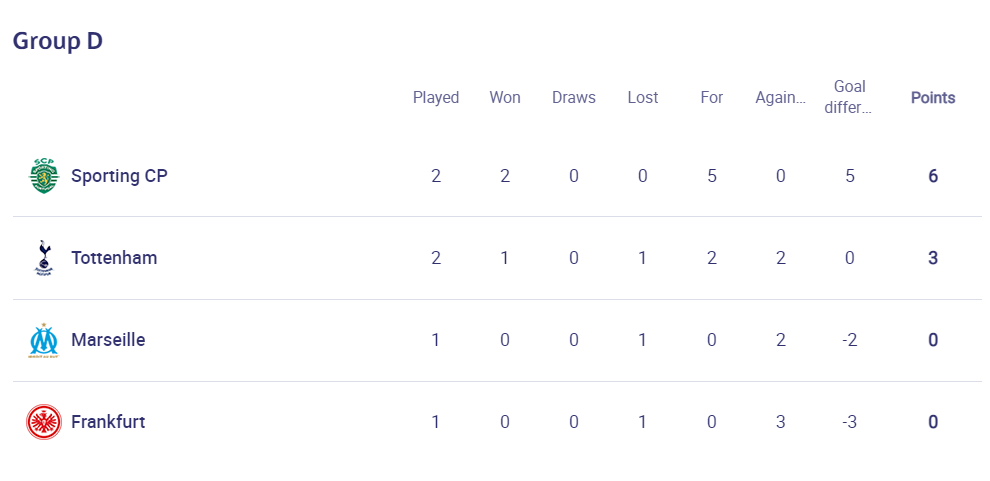Screen dimensions: 990x481
Task: Click the Lost column header
Action: coord(643,98)
